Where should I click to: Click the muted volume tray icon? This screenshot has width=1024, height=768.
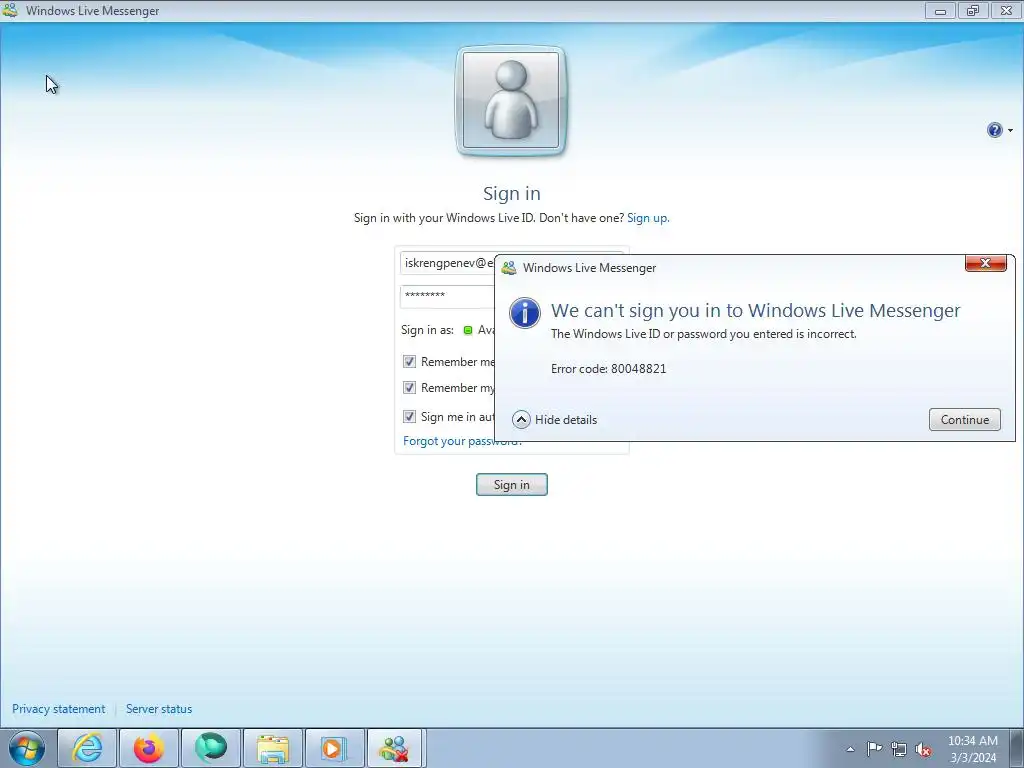(923, 749)
